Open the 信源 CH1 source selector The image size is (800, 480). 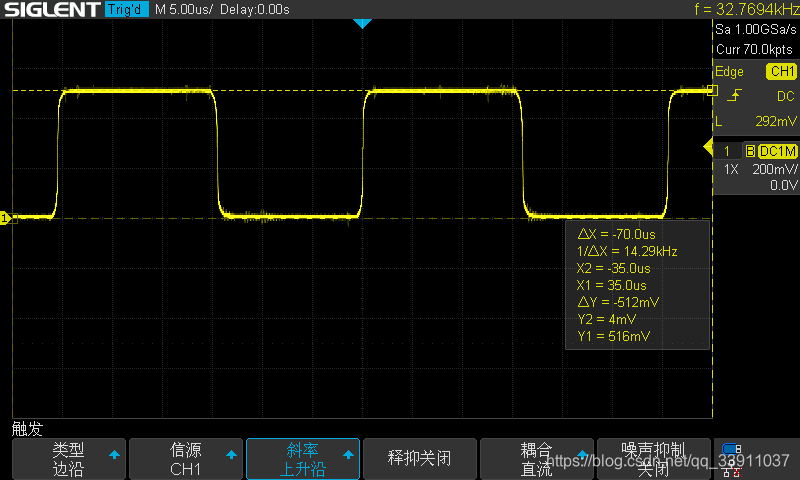[186, 459]
